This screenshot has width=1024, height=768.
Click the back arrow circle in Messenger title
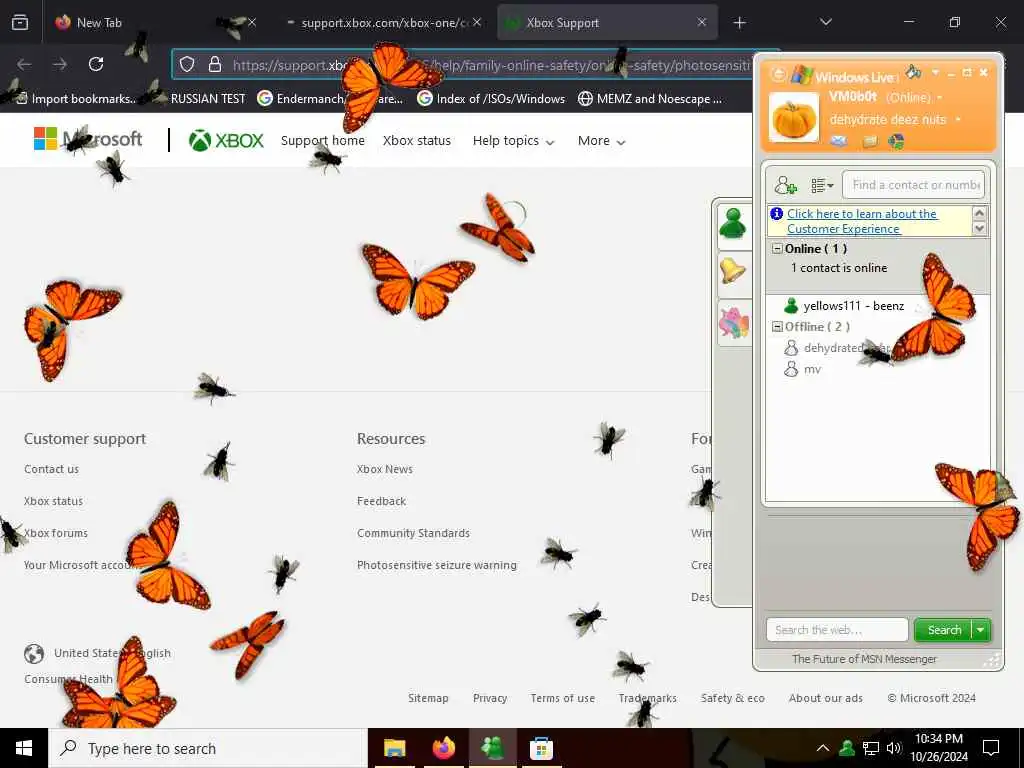pyautogui.click(x=778, y=74)
